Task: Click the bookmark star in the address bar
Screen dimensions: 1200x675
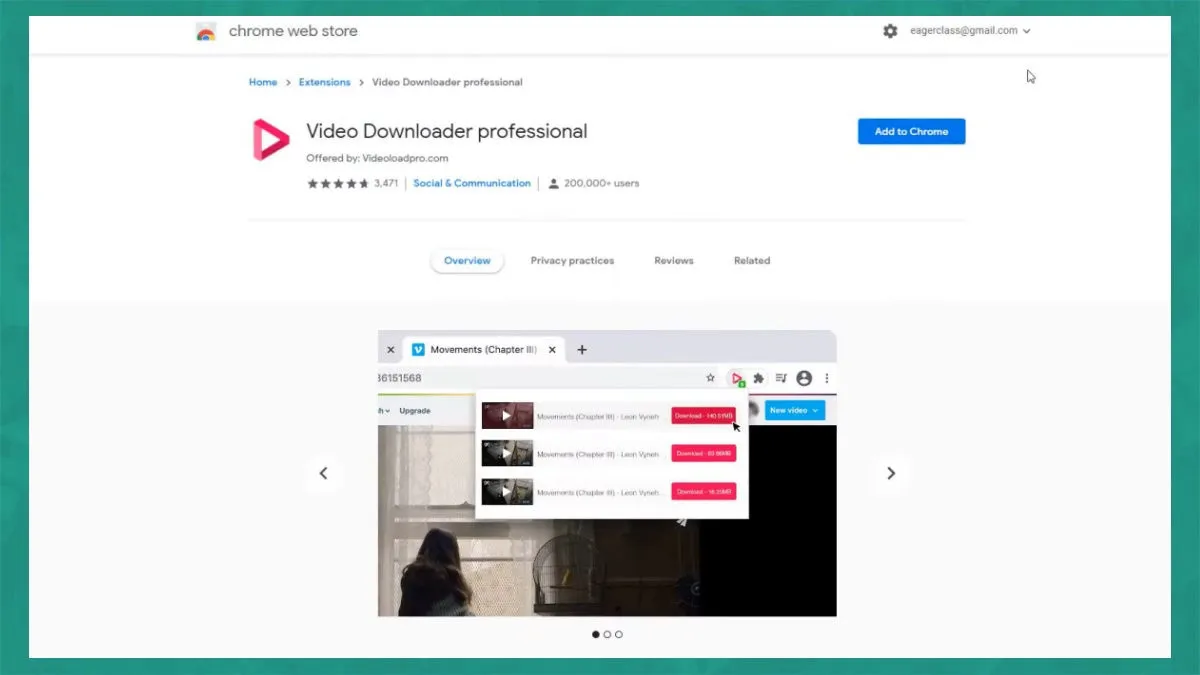Action: [710, 378]
